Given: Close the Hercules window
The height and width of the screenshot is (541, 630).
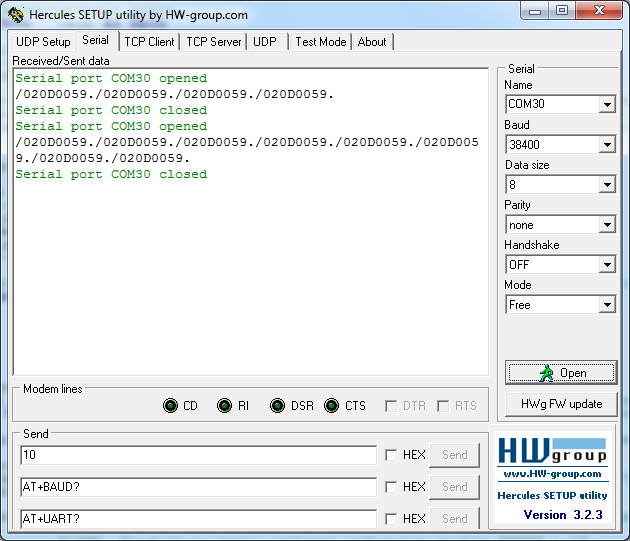Looking at the screenshot, I should click(x=599, y=11).
